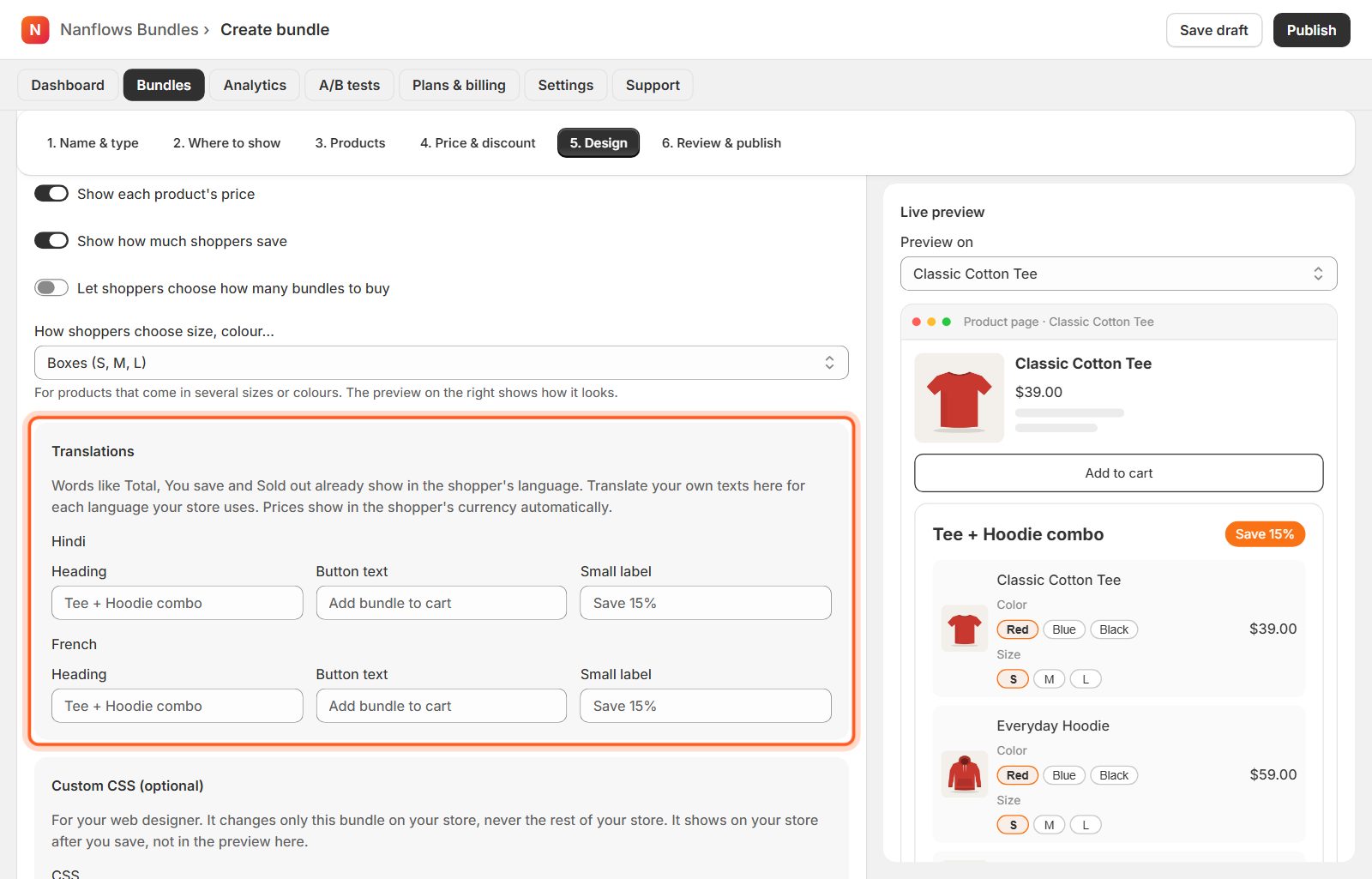Screen dimensions: 1372x879
Task: Click the Everyday Hoodie thumbnail
Action: (965, 774)
